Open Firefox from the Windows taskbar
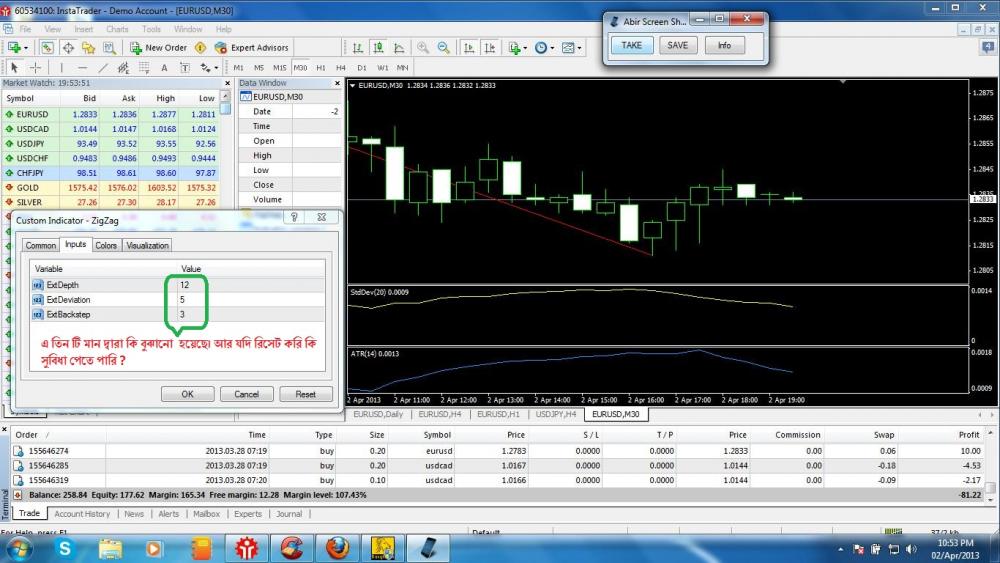Screen dimensions: 1000x563 pos(337,548)
